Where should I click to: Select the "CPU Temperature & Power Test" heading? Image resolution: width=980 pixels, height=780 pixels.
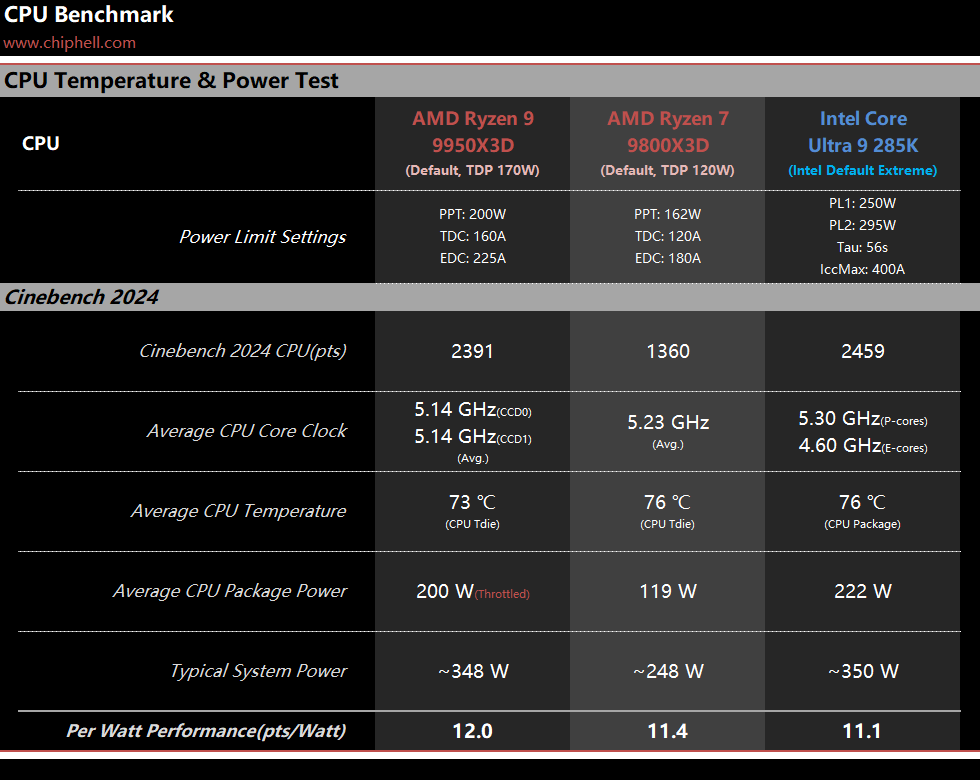(171, 81)
